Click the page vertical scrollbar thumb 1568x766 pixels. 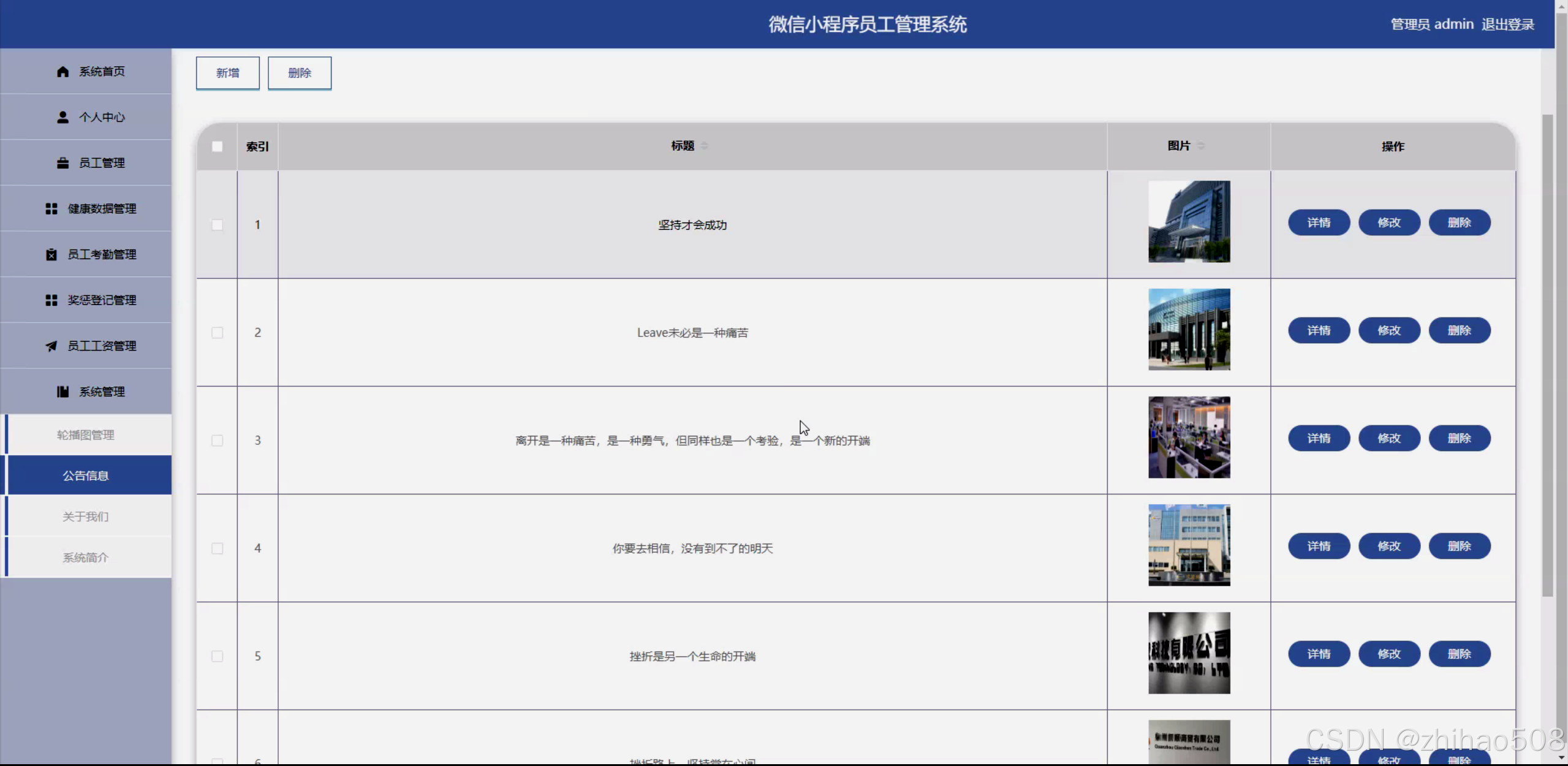pyautogui.click(x=1547, y=355)
